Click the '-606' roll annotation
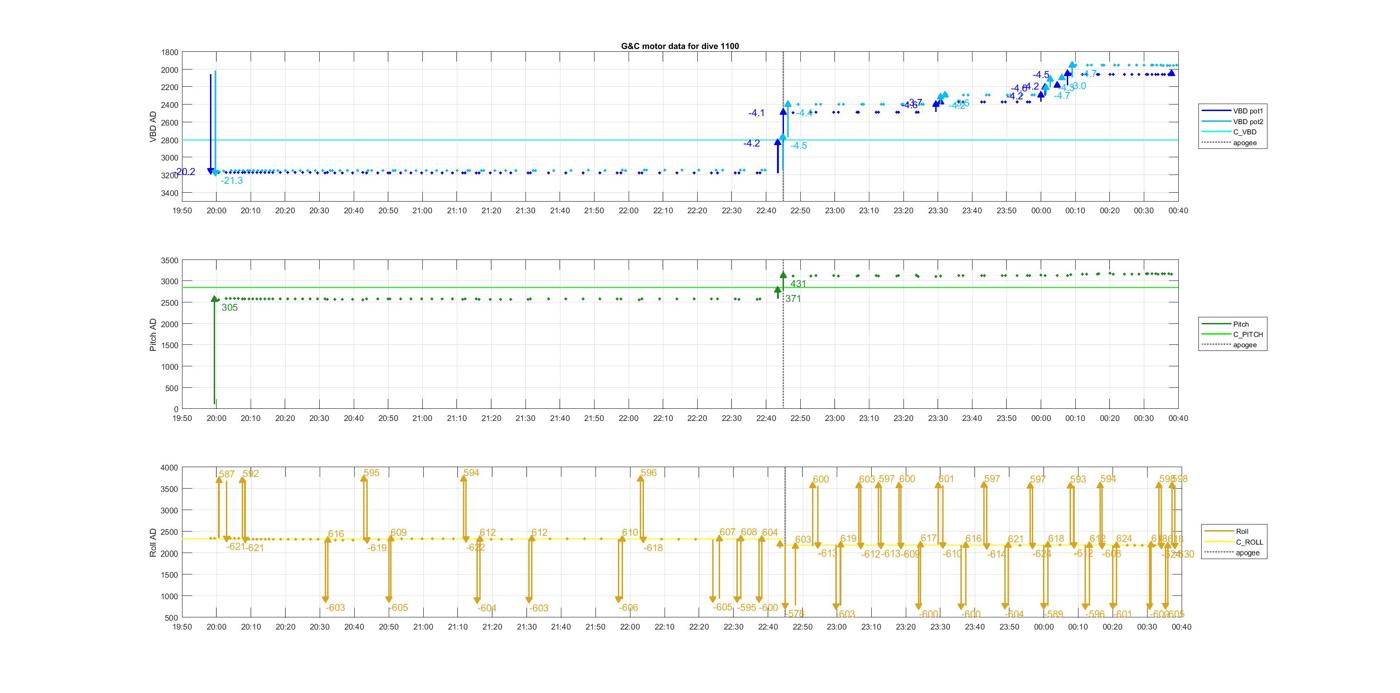 (628, 608)
